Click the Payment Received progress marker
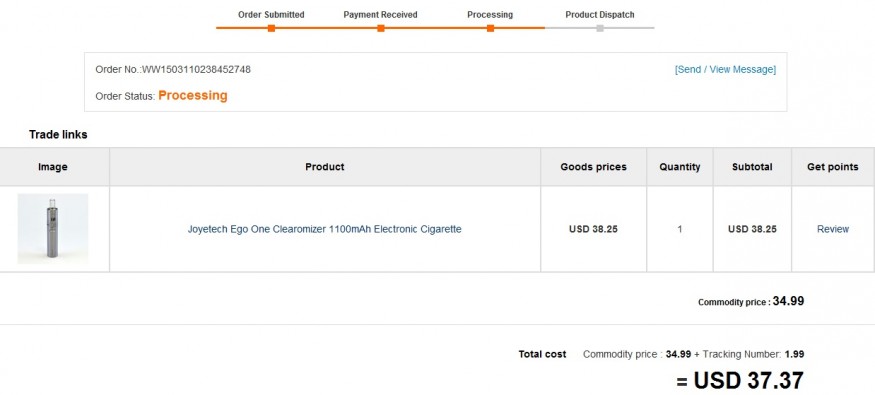 pos(381,28)
